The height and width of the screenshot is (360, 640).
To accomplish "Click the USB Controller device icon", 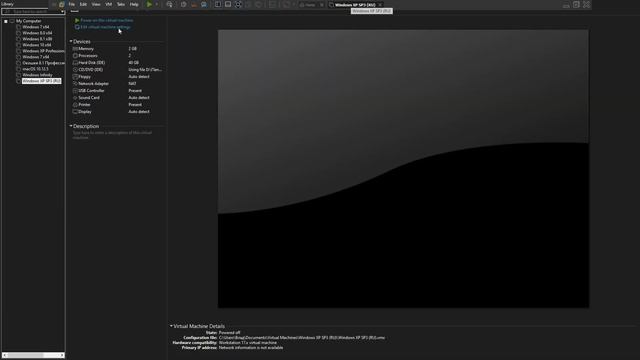I will click(x=75, y=91).
